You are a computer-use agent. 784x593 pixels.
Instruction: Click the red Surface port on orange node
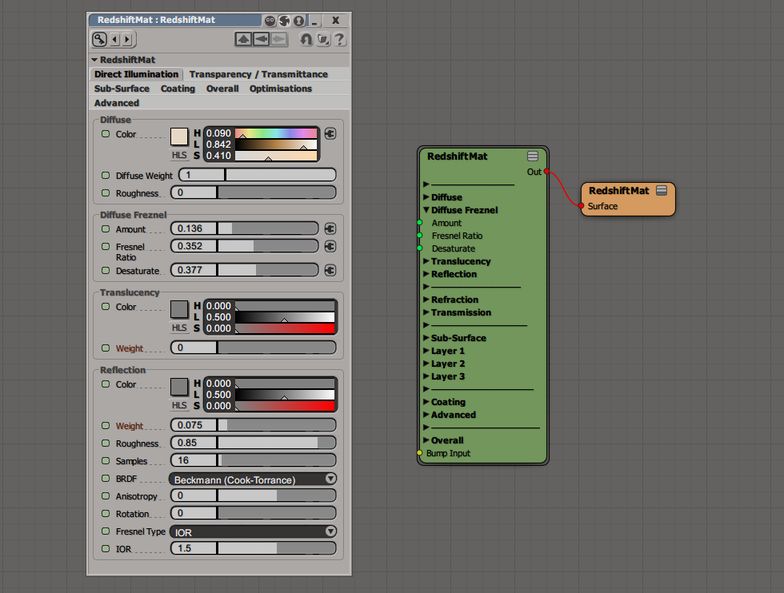point(581,206)
